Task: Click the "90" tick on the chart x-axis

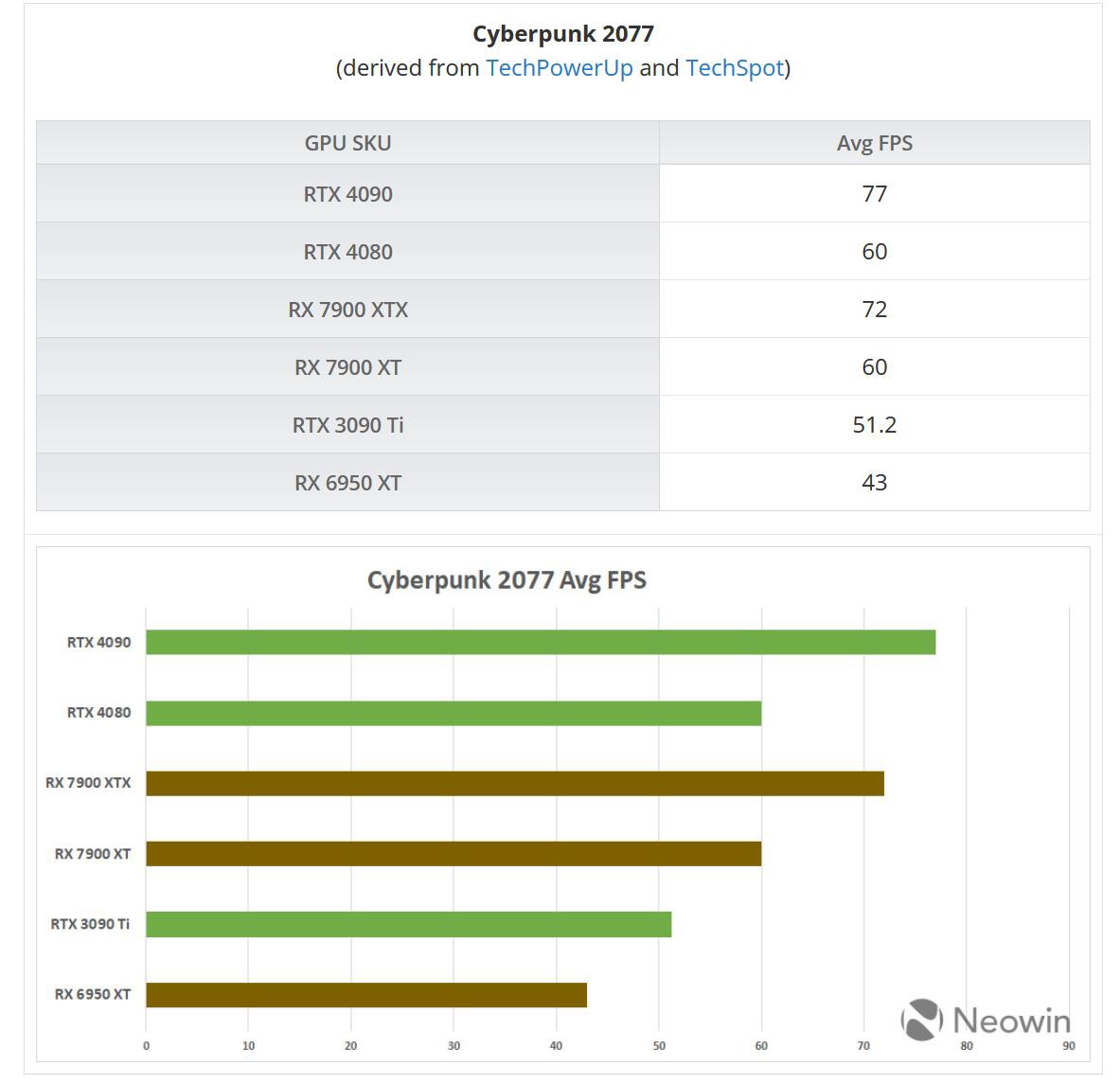Action: (x=1069, y=1045)
